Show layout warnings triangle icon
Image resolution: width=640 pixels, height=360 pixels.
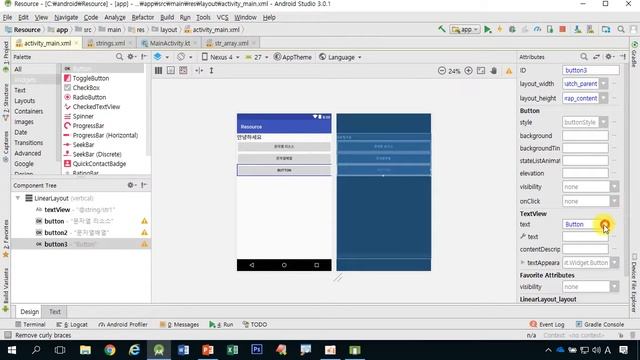point(509,71)
